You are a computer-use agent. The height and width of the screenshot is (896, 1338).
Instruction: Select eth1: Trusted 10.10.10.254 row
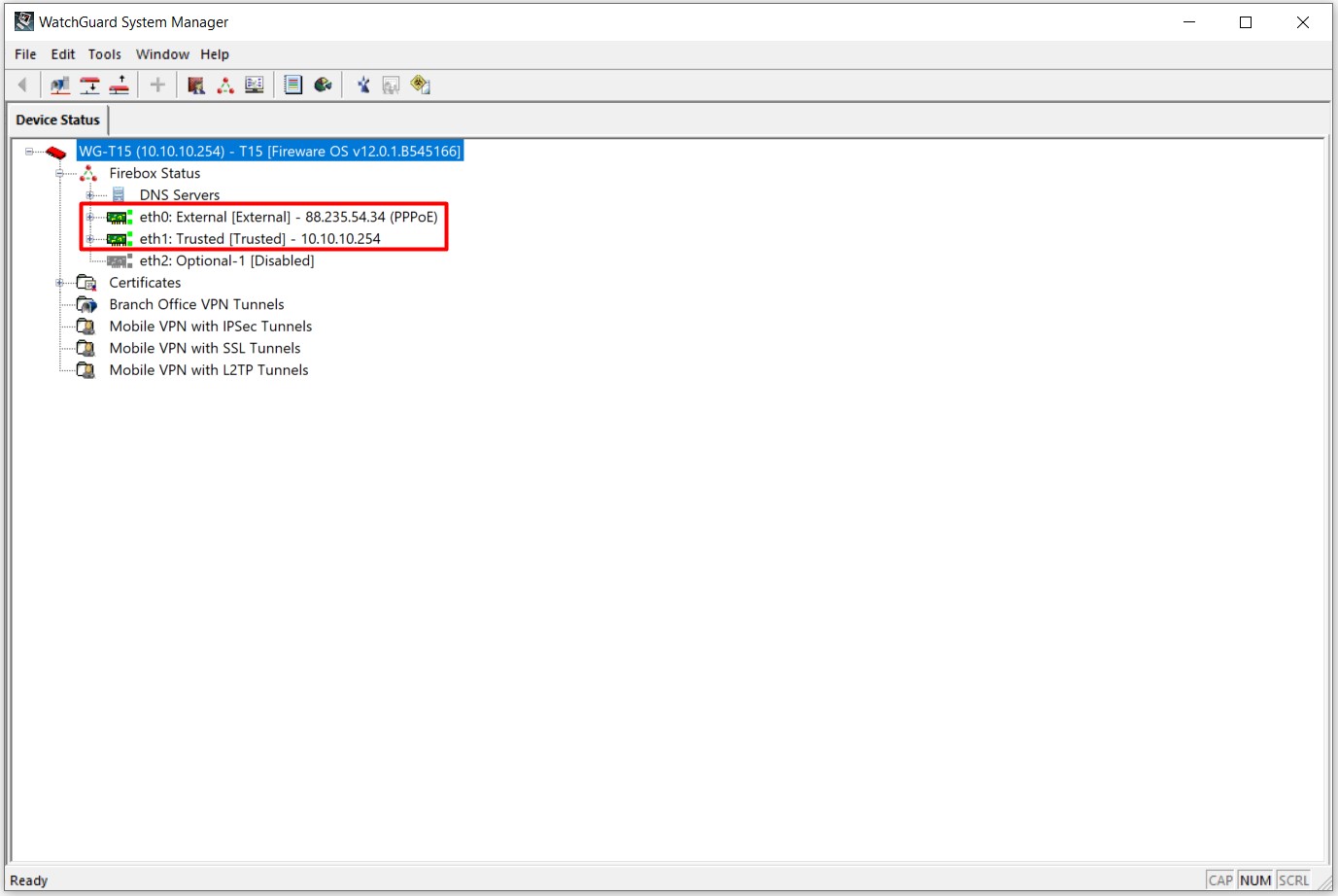[x=260, y=239]
